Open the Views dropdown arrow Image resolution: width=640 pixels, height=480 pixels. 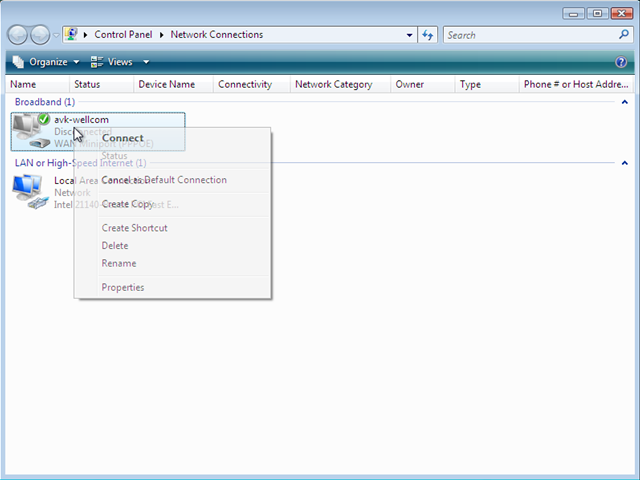tap(146, 62)
